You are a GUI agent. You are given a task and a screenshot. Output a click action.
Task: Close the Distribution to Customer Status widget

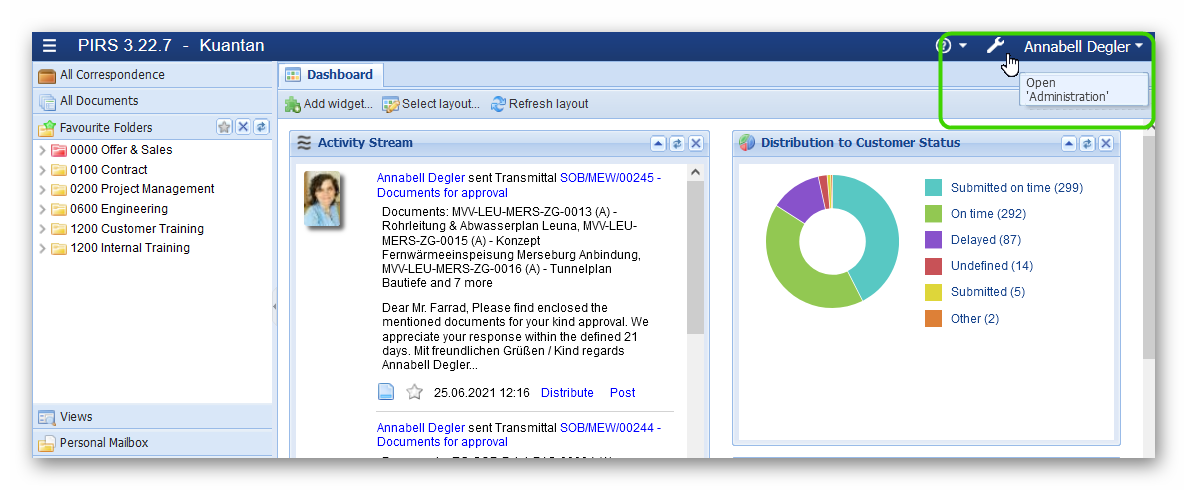coord(1106,143)
